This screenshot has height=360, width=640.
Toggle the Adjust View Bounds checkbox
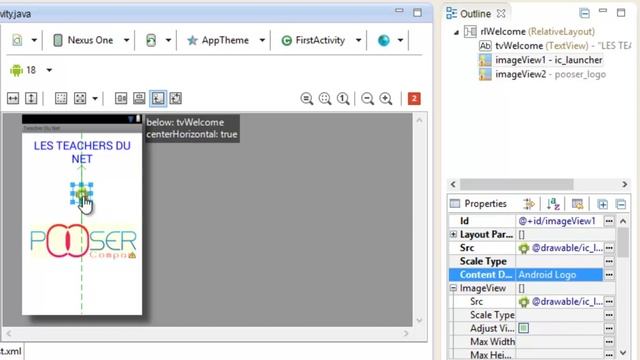[x=524, y=328]
